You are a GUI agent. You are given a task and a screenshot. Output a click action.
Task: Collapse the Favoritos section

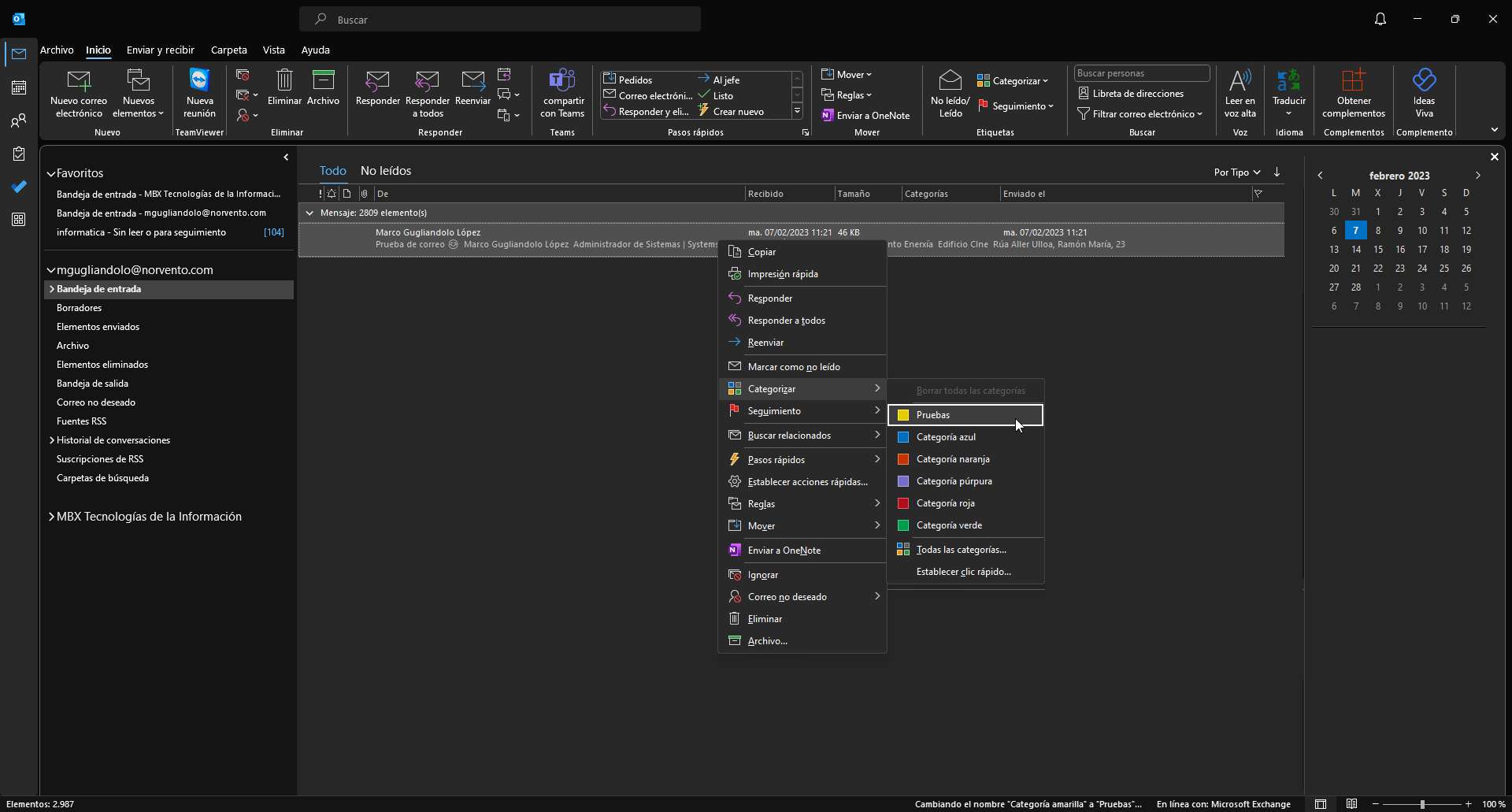tap(50, 173)
